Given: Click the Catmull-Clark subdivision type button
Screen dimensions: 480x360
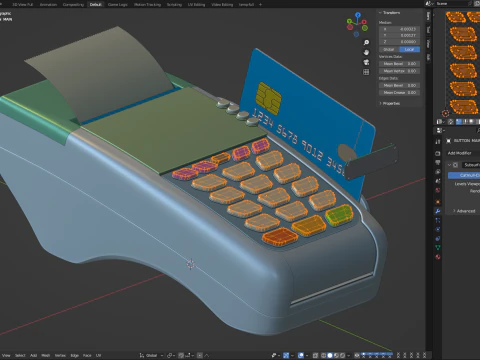Looking at the screenshot, I should [x=464, y=175].
